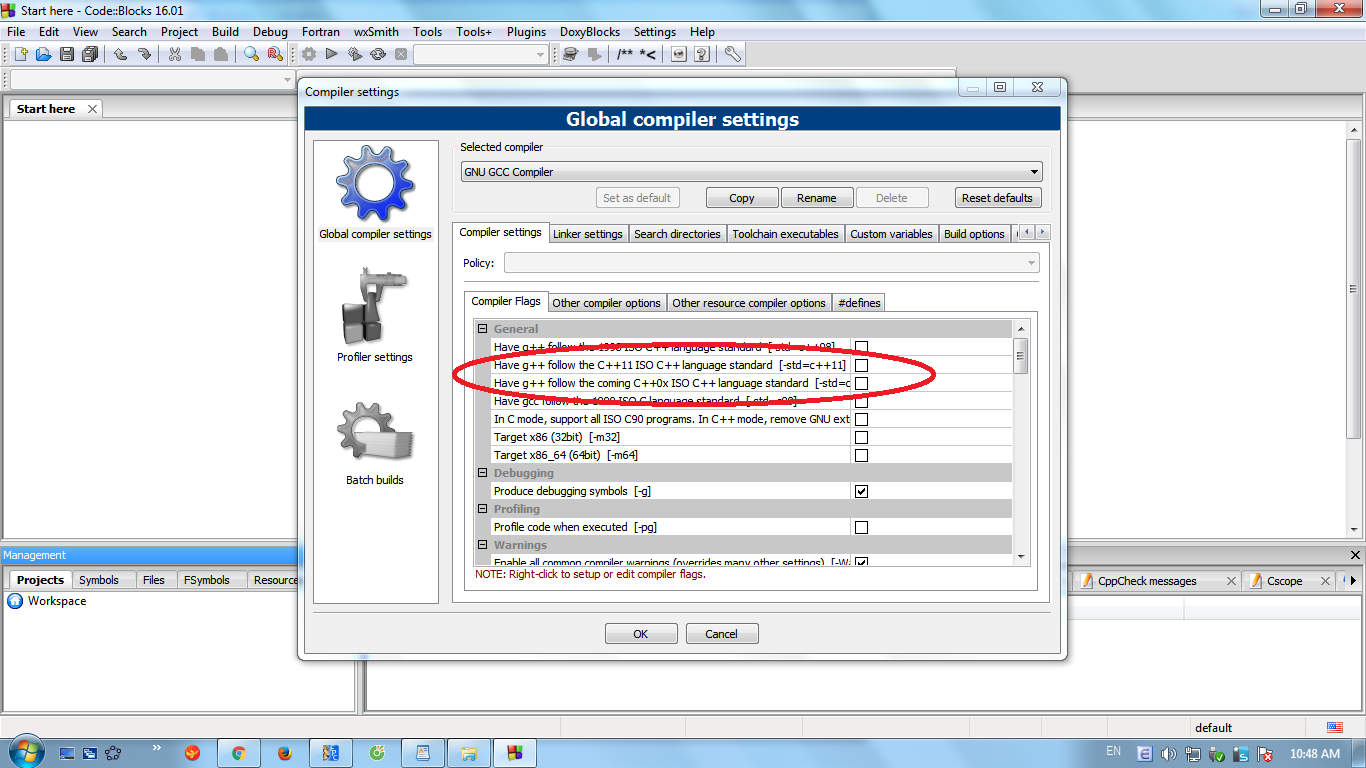Click the Save floppy disk icon

coord(67,54)
